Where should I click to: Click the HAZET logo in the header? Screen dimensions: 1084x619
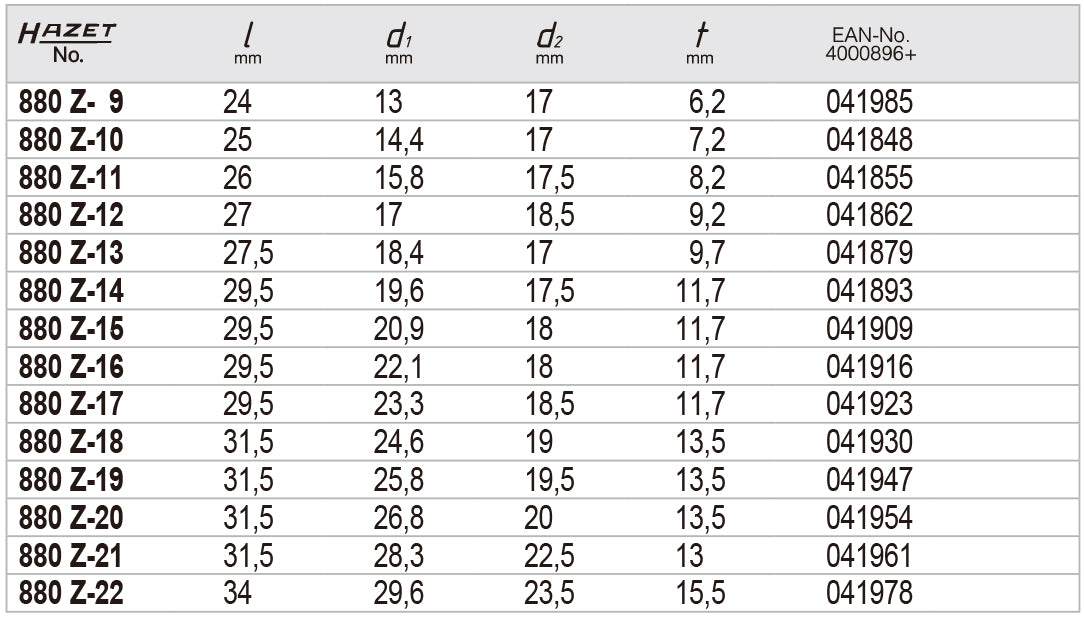[x=67, y=34]
